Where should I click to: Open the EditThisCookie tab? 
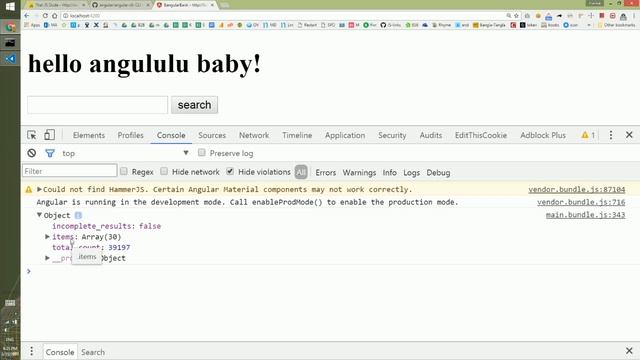pyautogui.click(x=481, y=135)
